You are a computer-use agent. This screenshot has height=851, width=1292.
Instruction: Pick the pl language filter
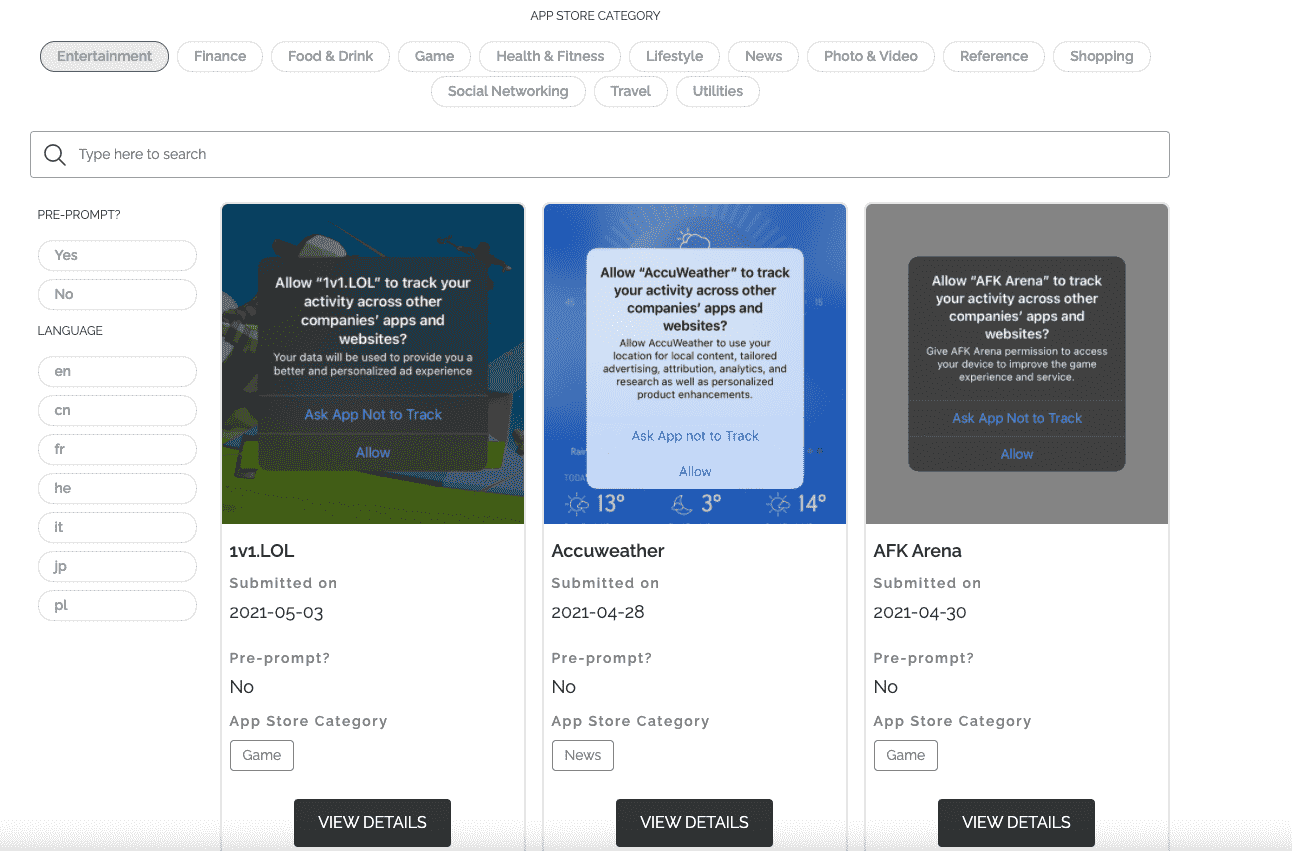point(117,605)
